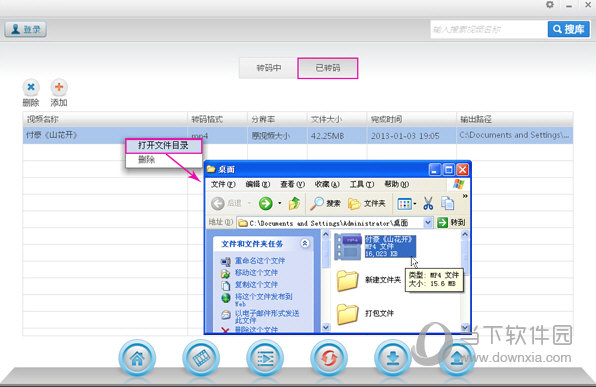
Task: Switch to the 转码中 tab
Action: [x=268, y=68]
